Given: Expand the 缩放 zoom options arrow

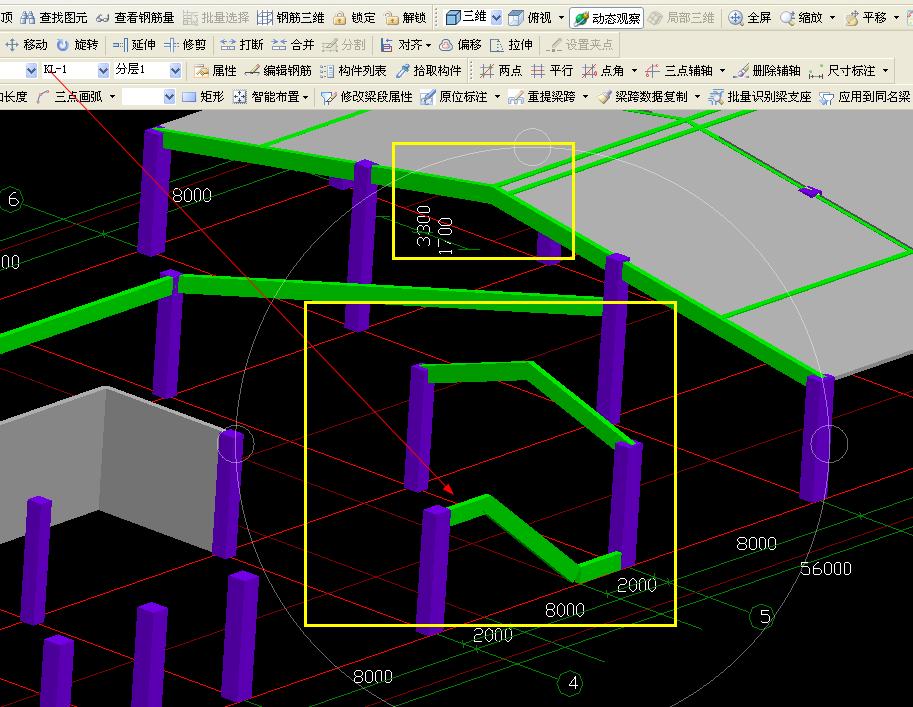Looking at the screenshot, I should click(832, 18).
